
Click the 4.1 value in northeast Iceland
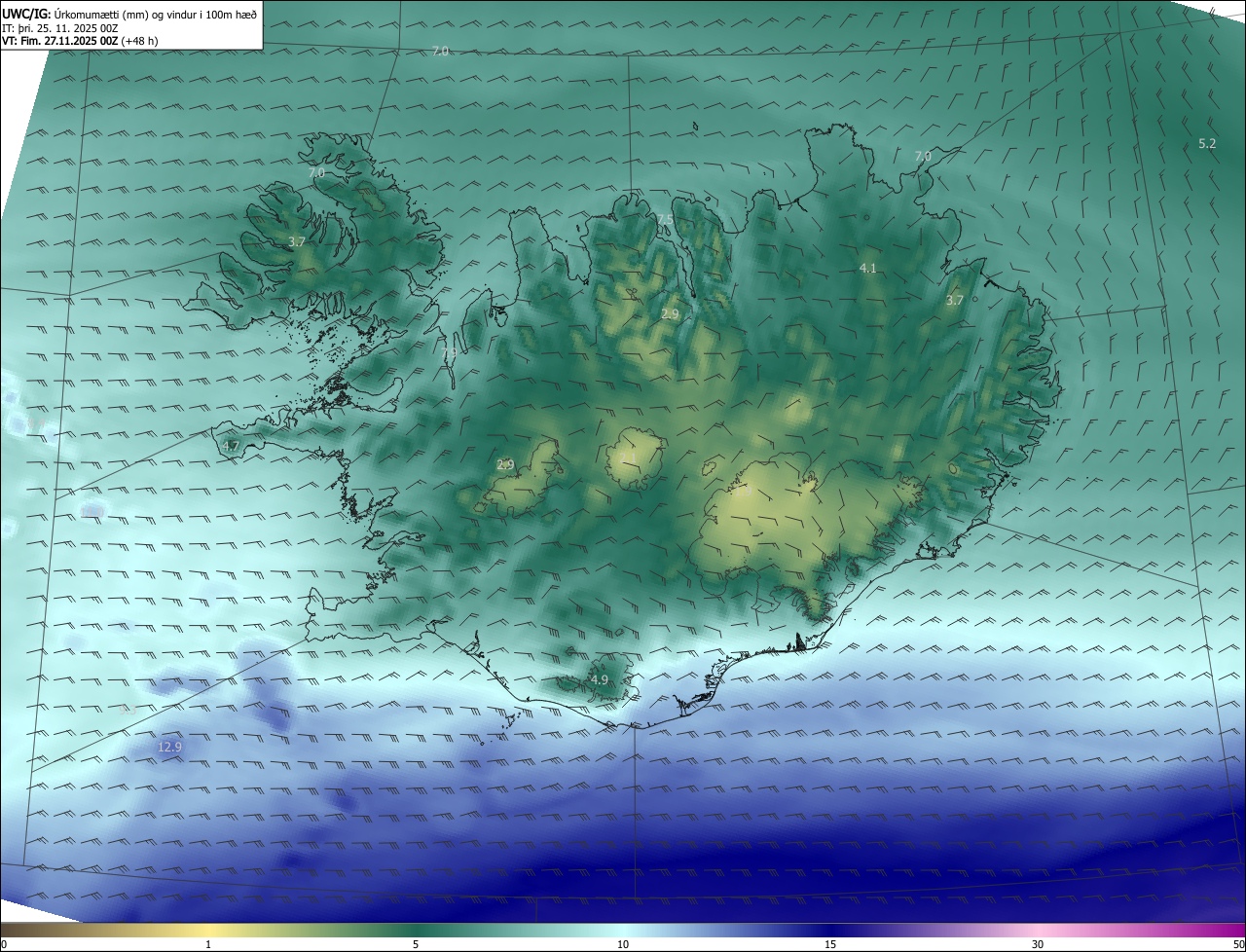pos(868,268)
